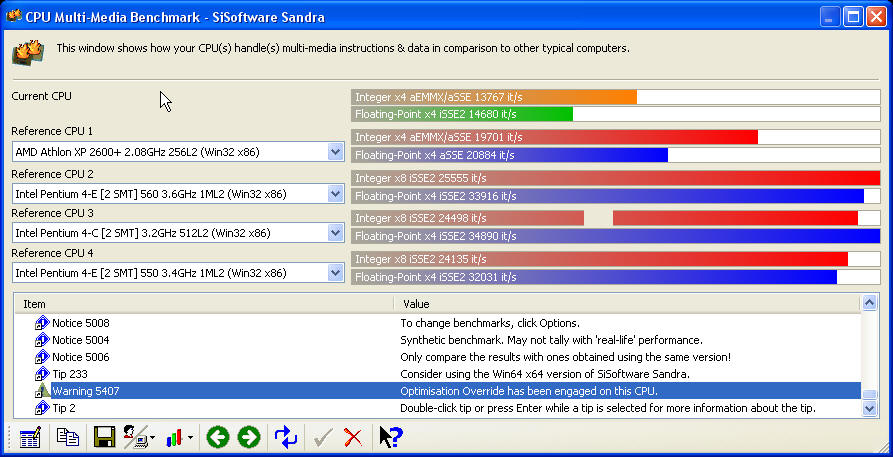Screen dimensions: 893x457
Task: Minimize the Sandra benchmark window
Action: point(830,17)
